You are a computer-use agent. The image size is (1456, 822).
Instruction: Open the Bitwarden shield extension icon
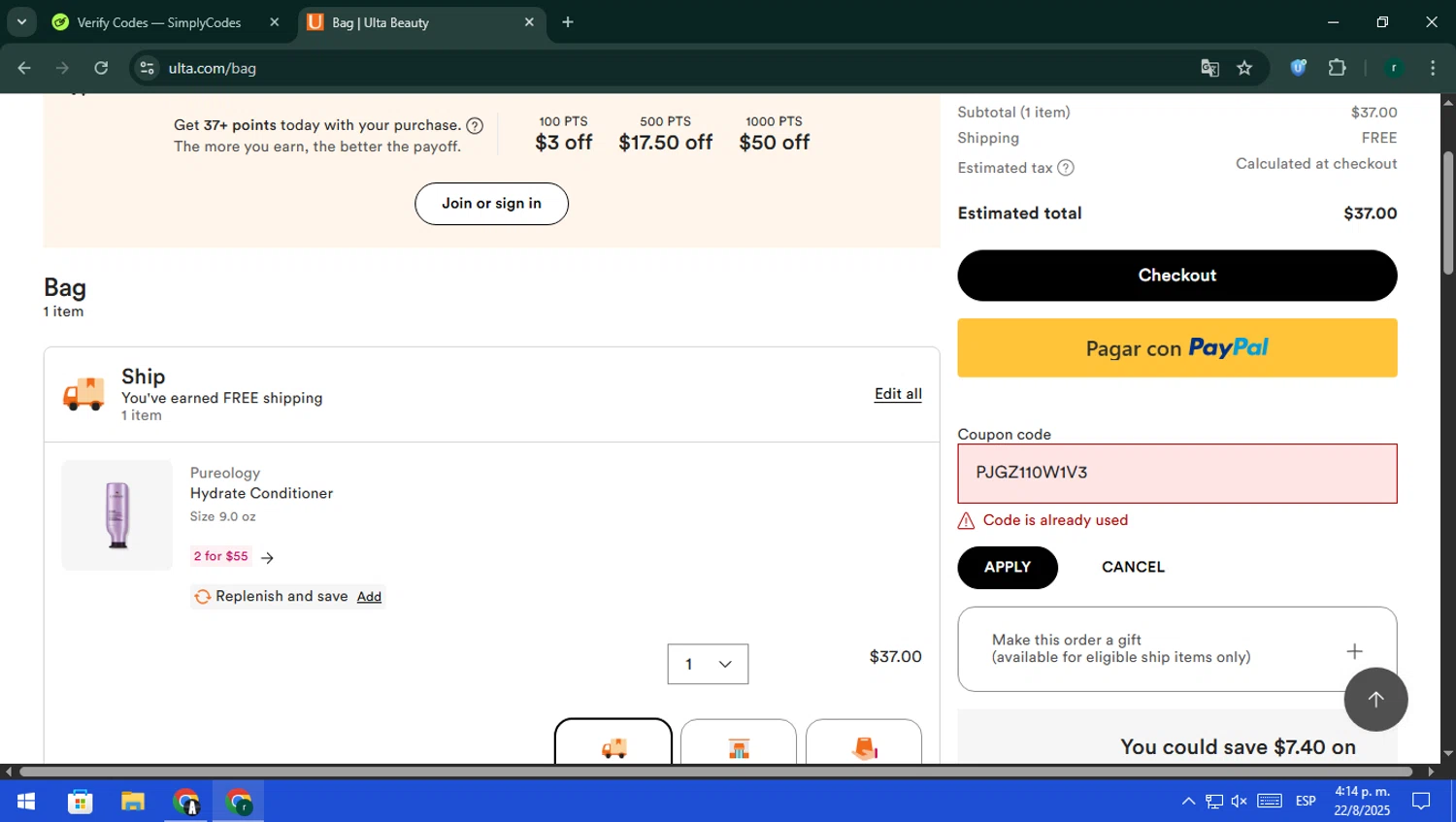(x=1299, y=68)
